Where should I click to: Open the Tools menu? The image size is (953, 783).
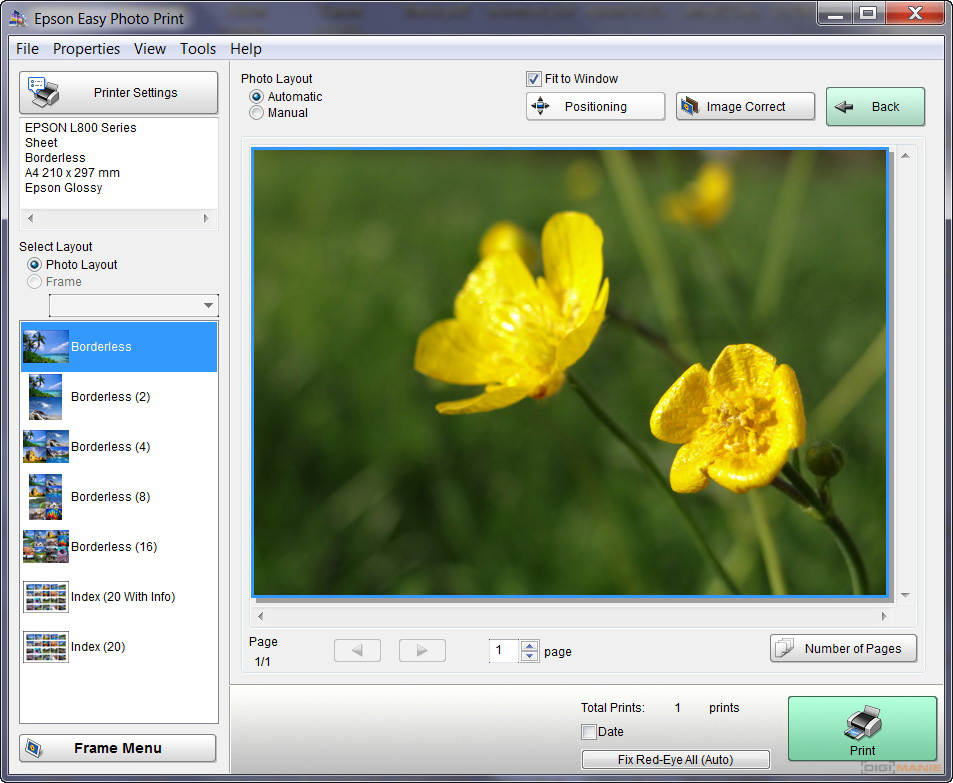click(x=198, y=49)
